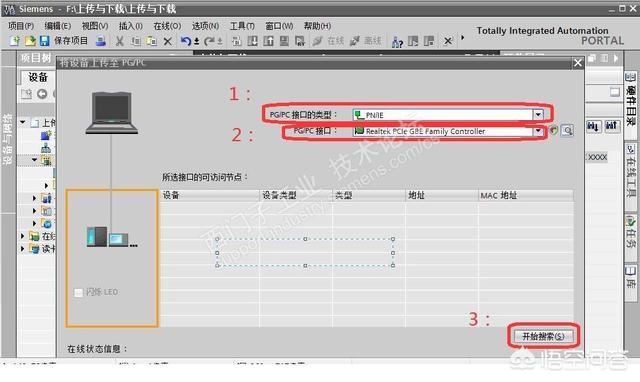This screenshot has width=640, height=382.
Task: Open the Realtek PCIe GBE interface dropdown
Action: (x=538, y=131)
